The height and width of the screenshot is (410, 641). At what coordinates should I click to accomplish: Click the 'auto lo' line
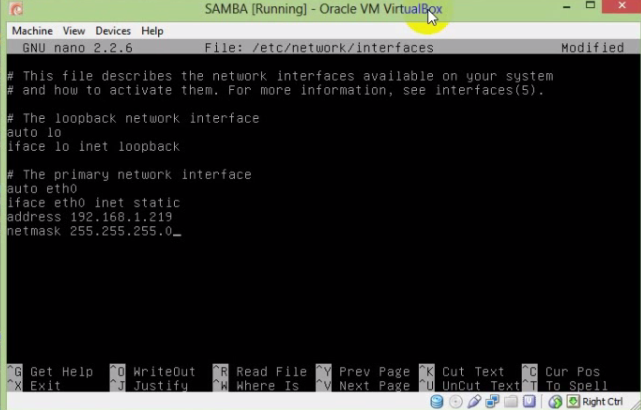(x=34, y=132)
